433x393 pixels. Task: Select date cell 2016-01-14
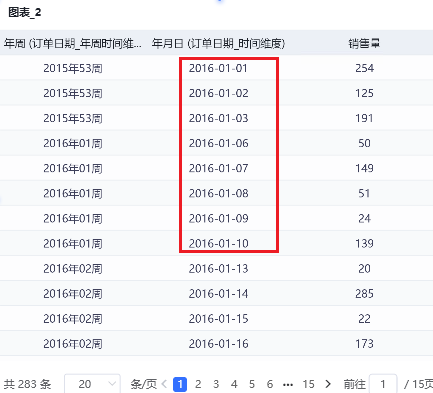(x=218, y=294)
